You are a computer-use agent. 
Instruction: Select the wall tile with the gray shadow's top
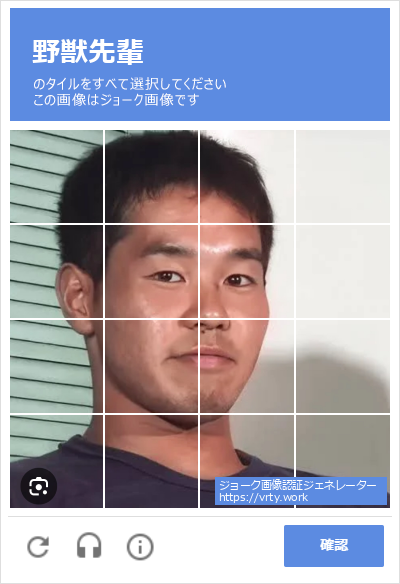coord(343,367)
